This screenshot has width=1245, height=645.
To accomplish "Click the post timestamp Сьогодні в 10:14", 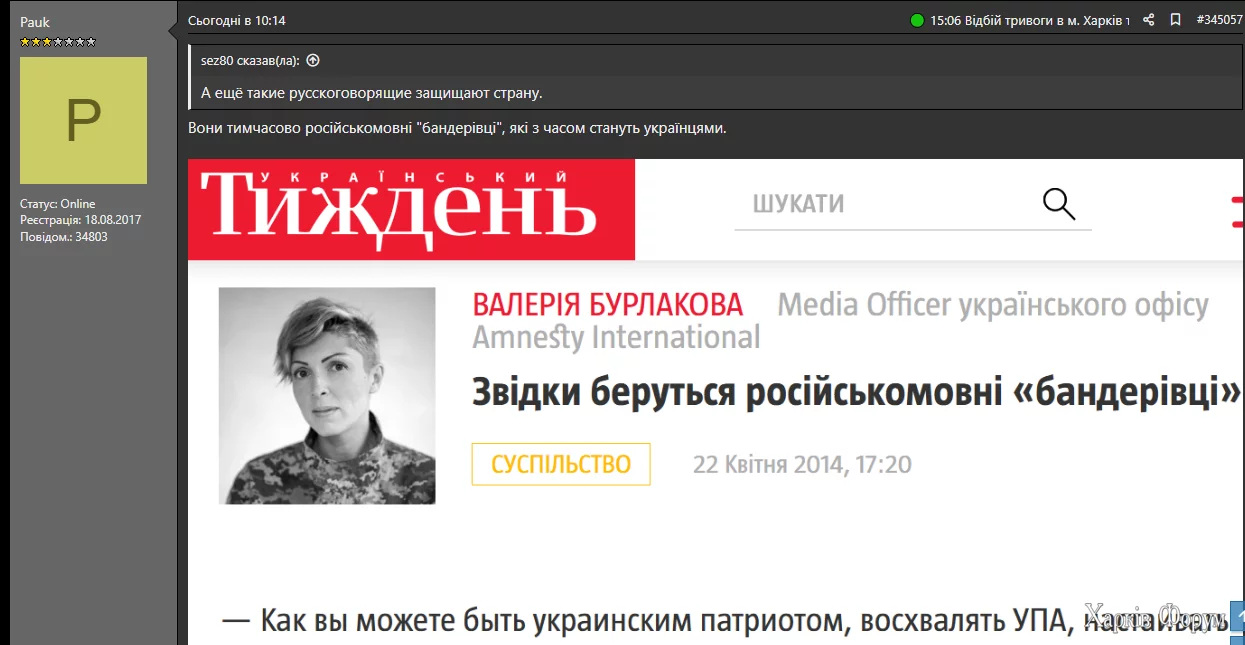I will [x=237, y=20].
